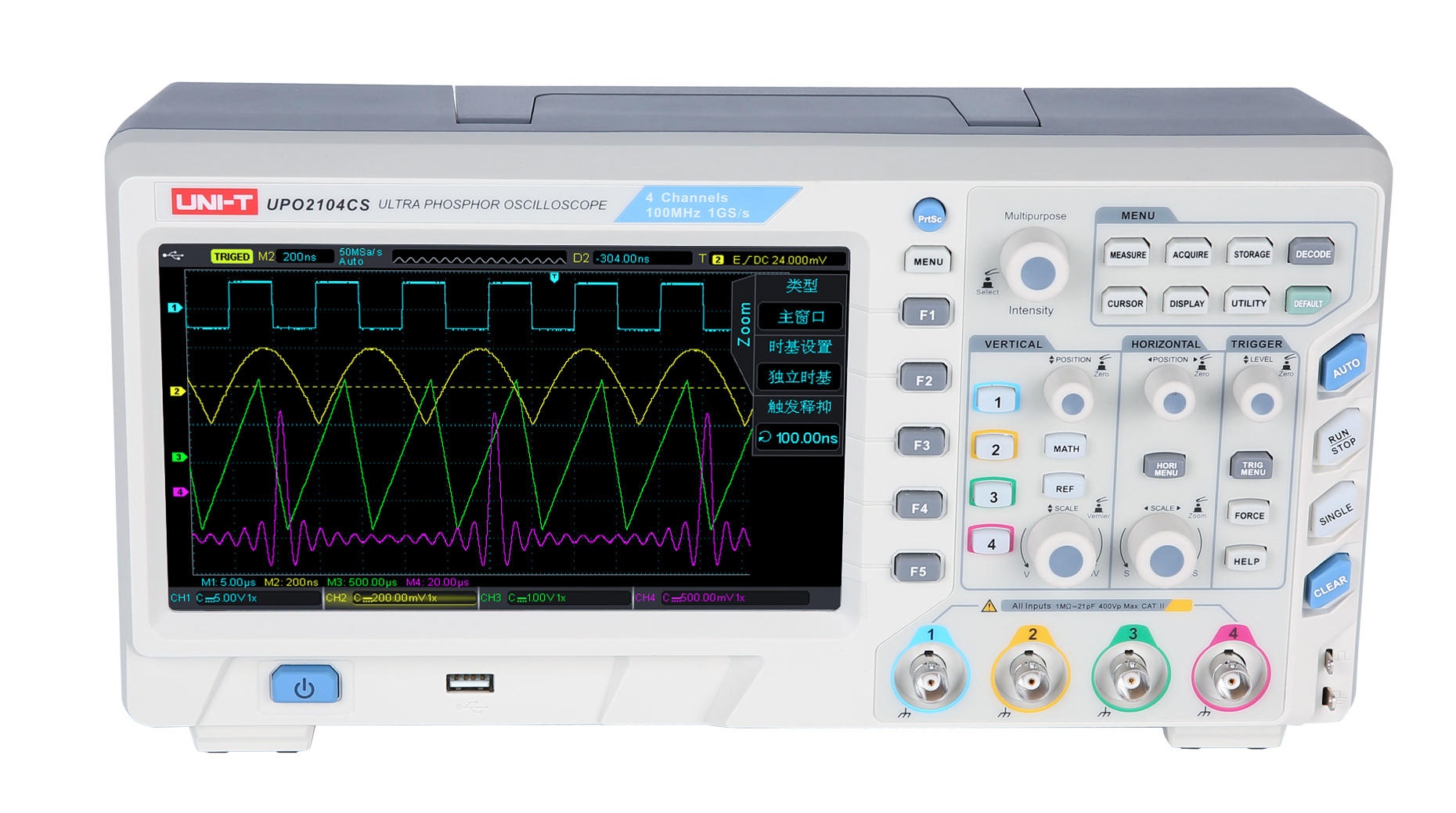Select the 主窗口 option on screen
1456x813 pixels.
pyautogui.click(x=801, y=316)
